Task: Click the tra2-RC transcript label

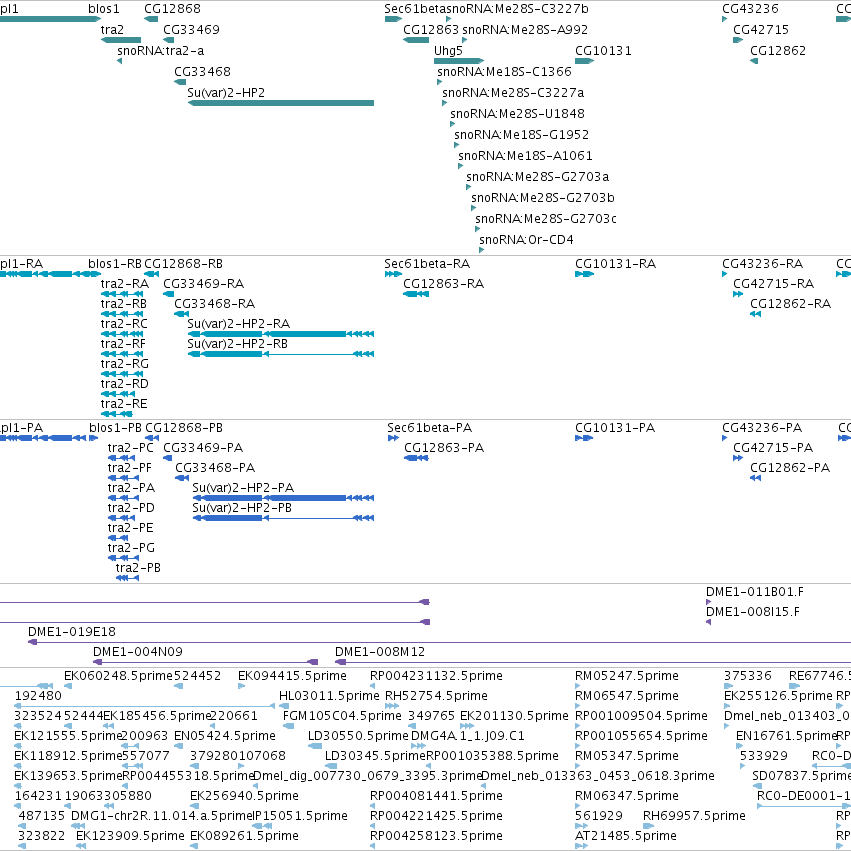Action: [x=124, y=324]
